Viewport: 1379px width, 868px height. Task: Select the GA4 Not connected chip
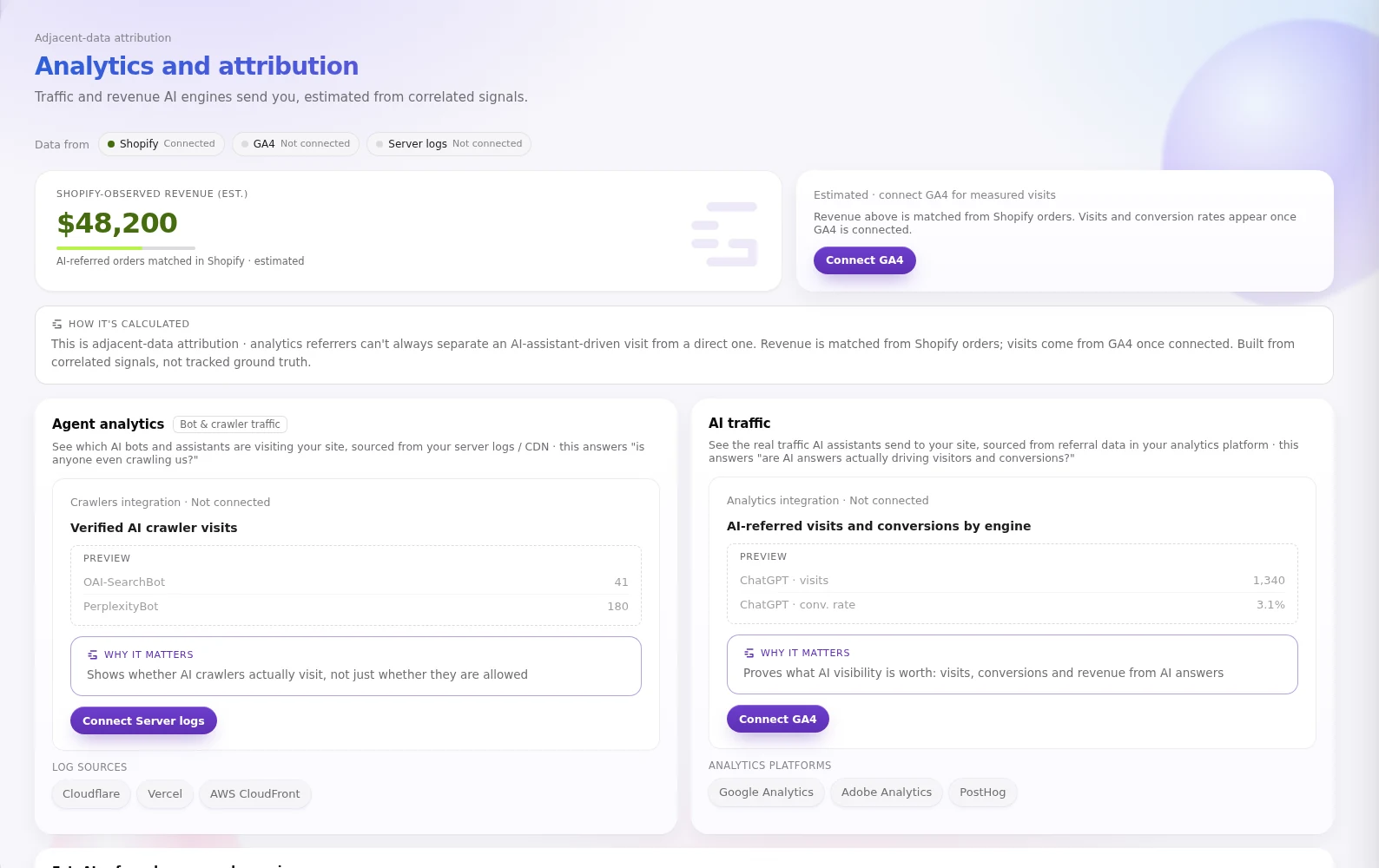(x=295, y=144)
